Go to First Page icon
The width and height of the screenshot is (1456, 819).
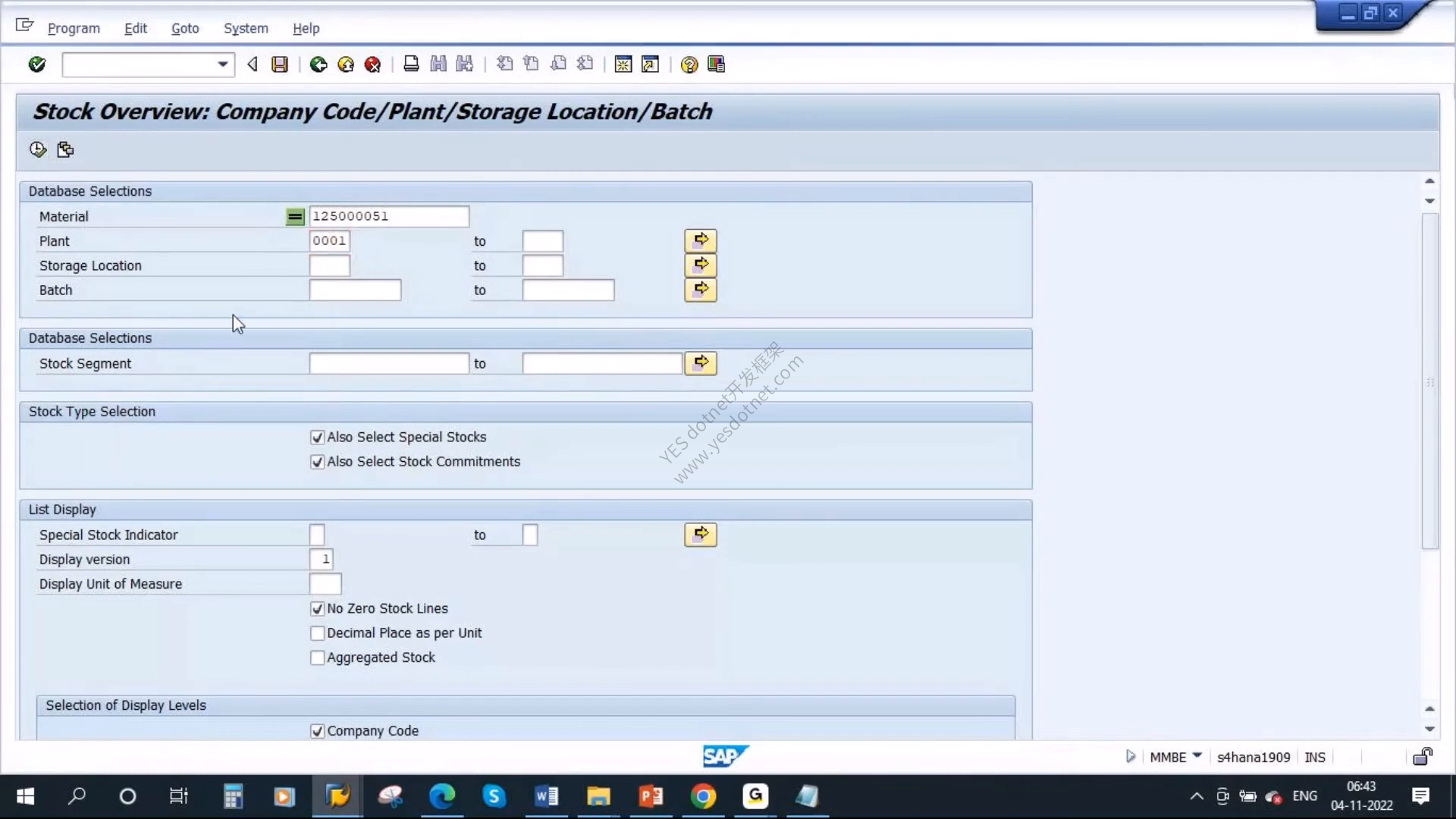pos(504,64)
